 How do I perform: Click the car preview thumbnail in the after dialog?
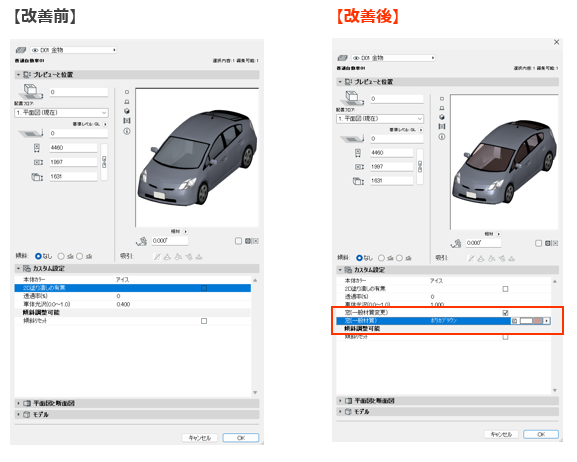click(x=504, y=162)
